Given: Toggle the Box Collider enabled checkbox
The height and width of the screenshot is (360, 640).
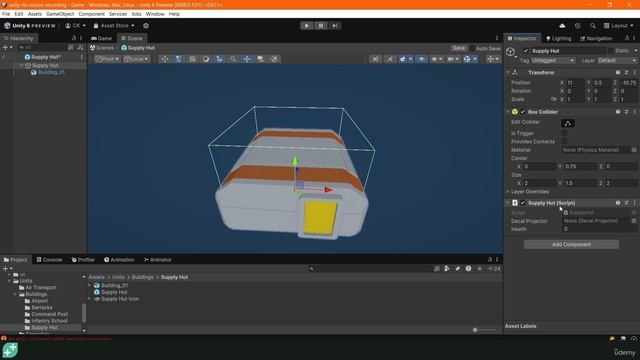Looking at the screenshot, I should point(523,112).
